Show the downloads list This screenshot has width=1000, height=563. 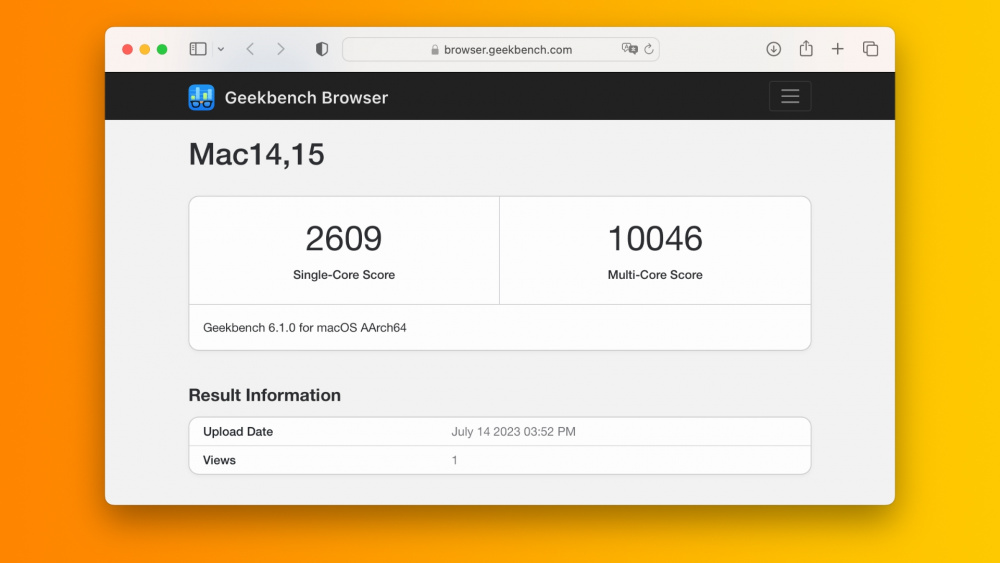coord(774,49)
